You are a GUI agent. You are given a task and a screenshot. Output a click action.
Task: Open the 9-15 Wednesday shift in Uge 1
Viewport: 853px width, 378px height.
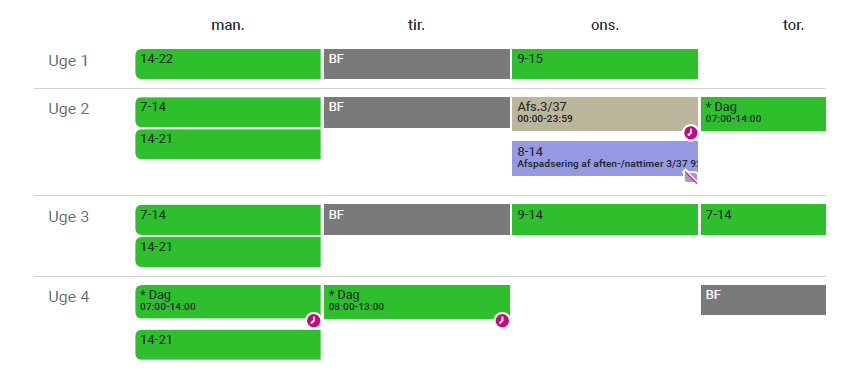(605, 64)
